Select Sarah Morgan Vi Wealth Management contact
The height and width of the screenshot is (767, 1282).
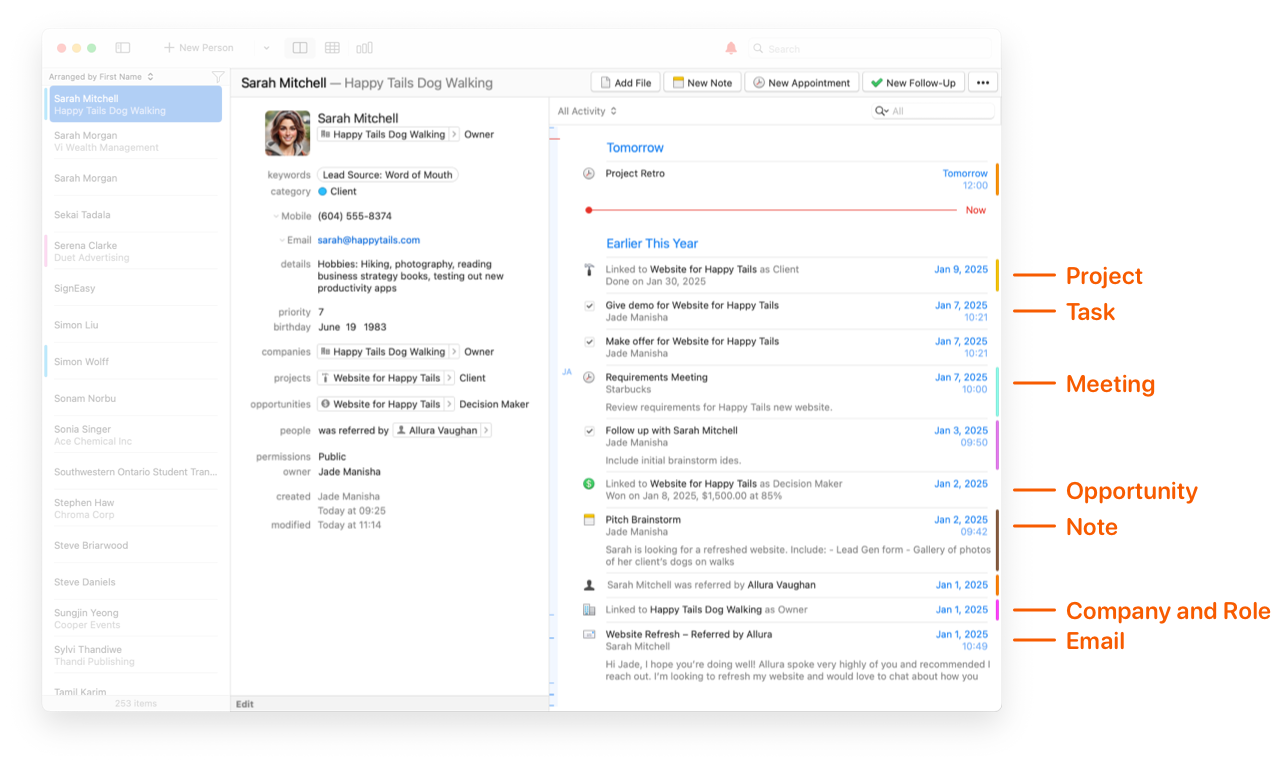(x=134, y=141)
